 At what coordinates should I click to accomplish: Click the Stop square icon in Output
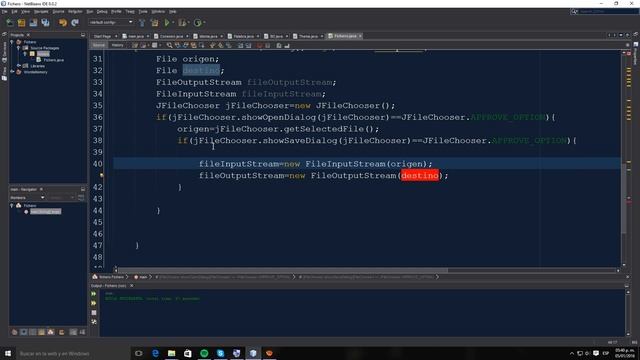click(x=94, y=313)
